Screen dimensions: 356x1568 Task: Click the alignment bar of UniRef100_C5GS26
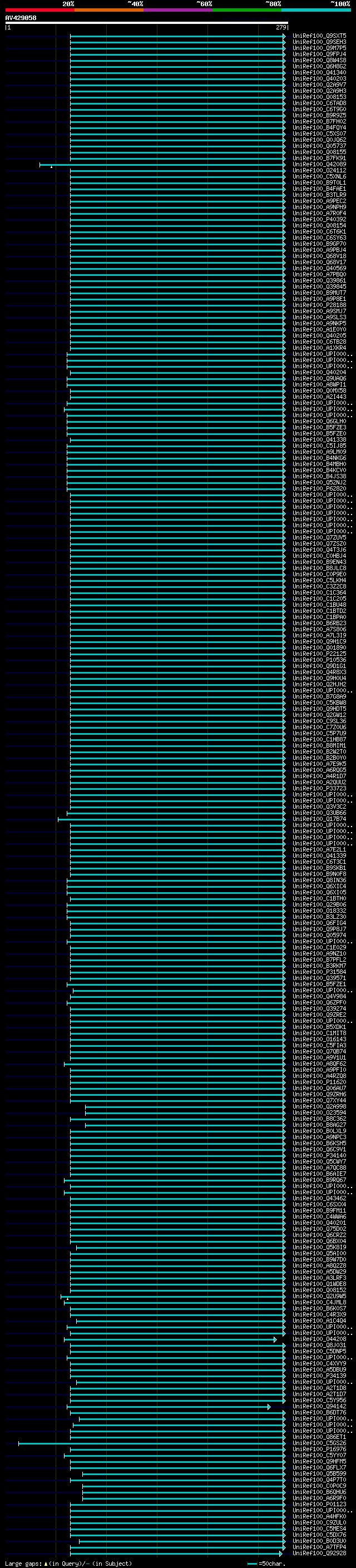pyautogui.click(x=152, y=1443)
